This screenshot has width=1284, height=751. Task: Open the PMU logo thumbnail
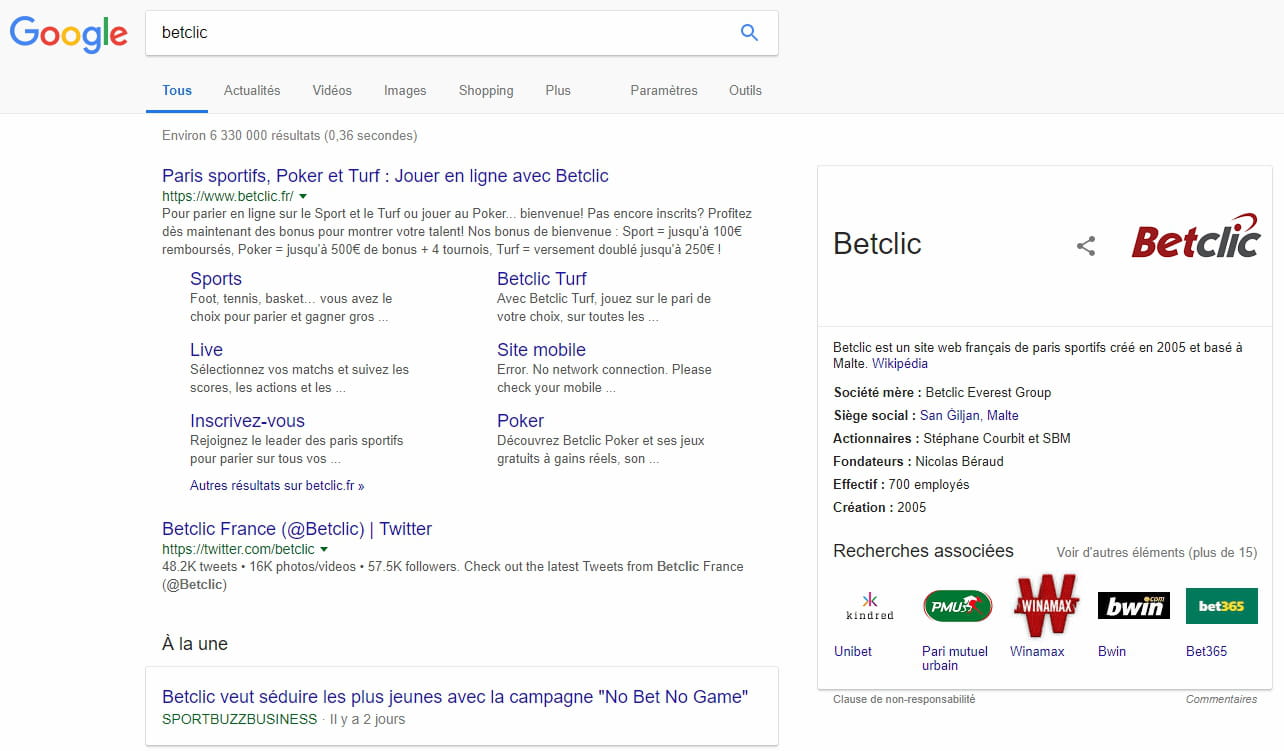pyautogui.click(x=957, y=606)
